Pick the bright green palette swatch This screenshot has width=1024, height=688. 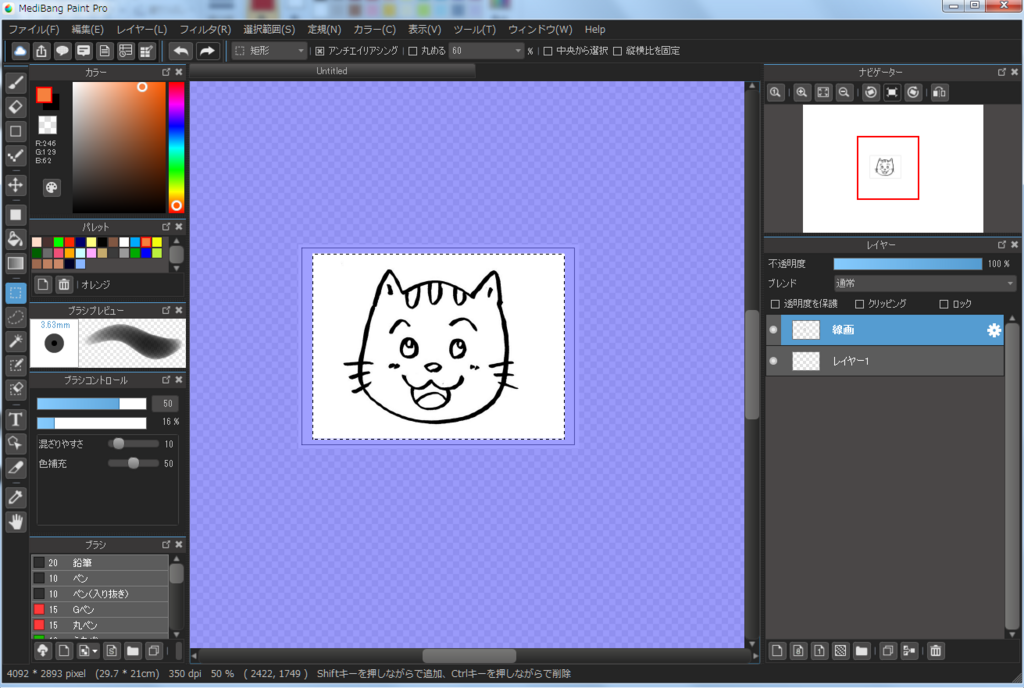pyautogui.click(x=58, y=242)
